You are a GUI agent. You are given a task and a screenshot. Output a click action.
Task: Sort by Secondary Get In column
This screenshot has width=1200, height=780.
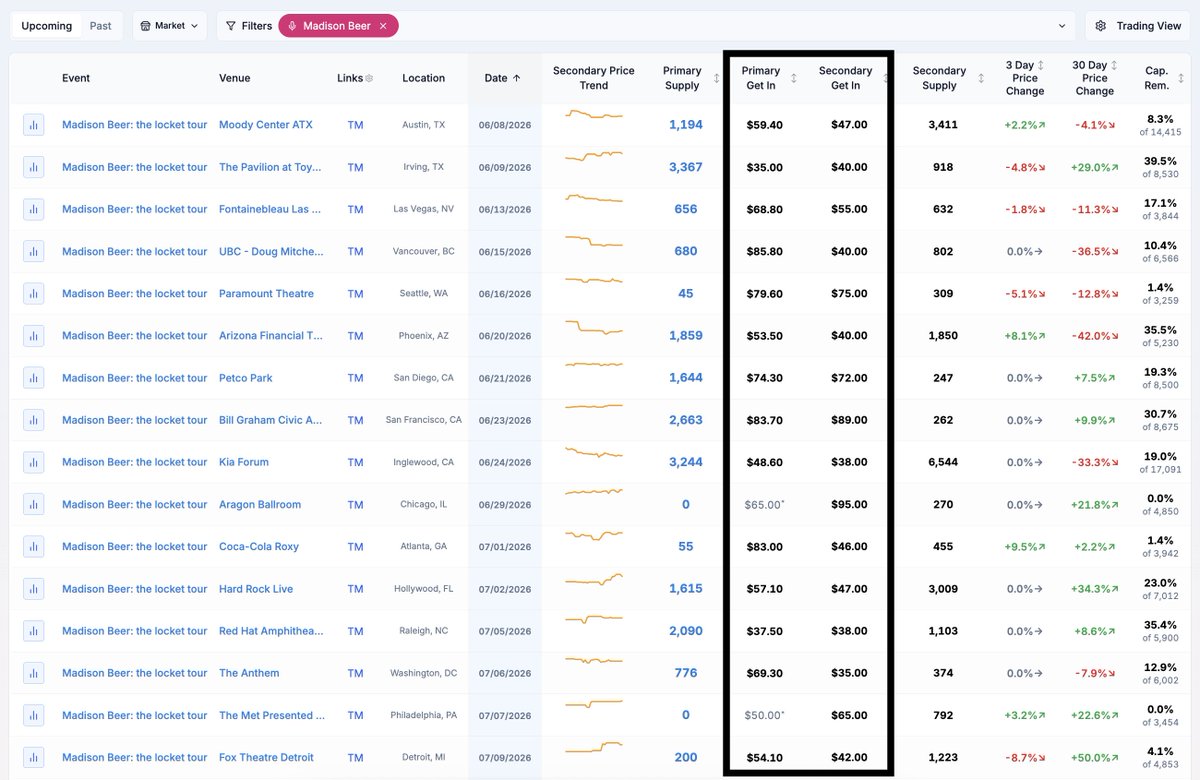coord(886,78)
